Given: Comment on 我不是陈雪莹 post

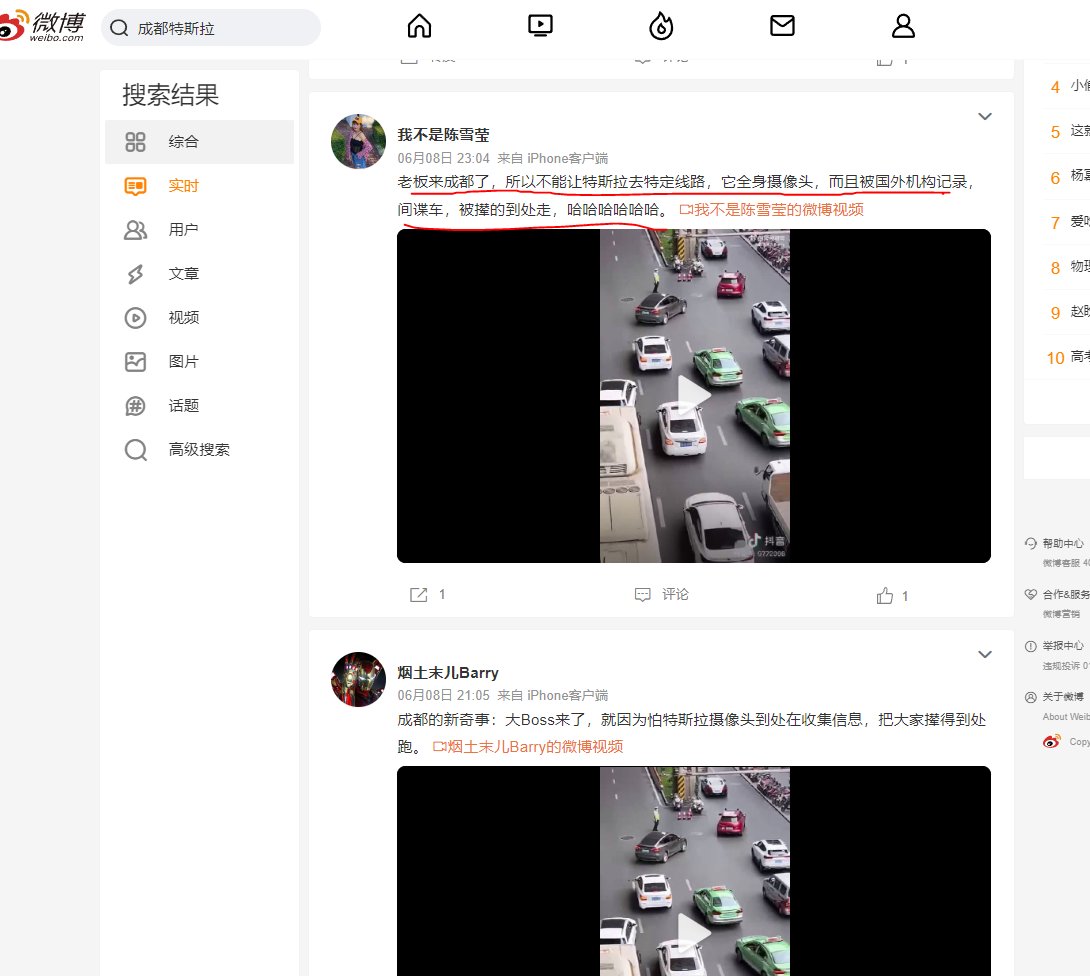Looking at the screenshot, I should (661, 594).
